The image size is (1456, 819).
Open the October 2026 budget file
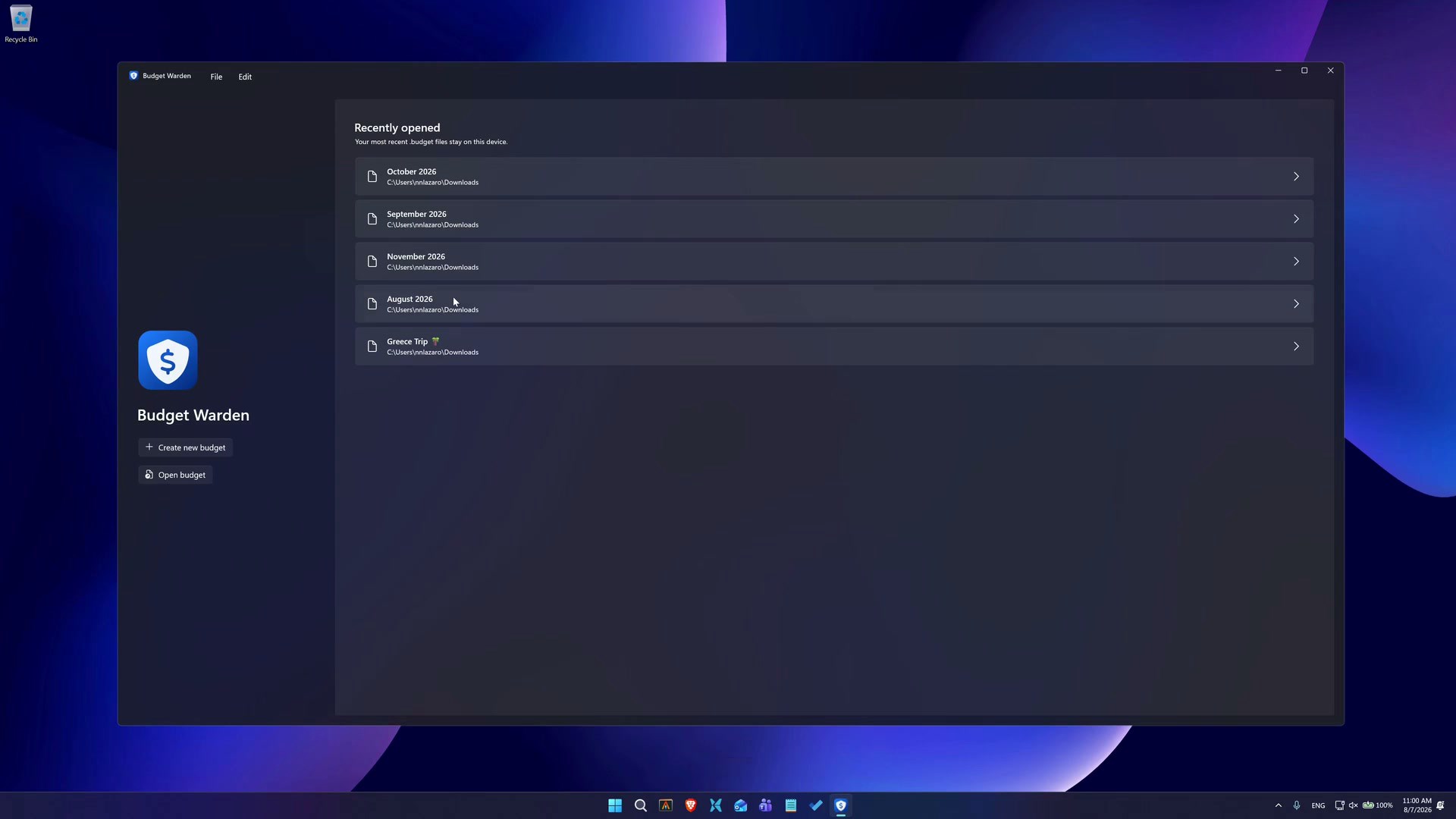click(834, 177)
